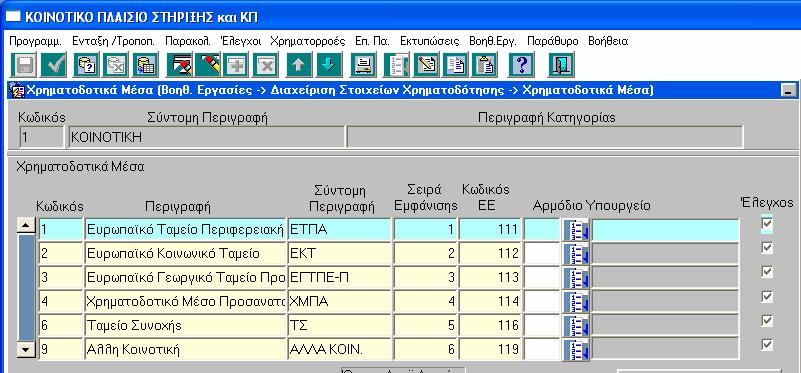Click the question mark help icon
This screenshot has height=373, width=801.
coord(521,65)
